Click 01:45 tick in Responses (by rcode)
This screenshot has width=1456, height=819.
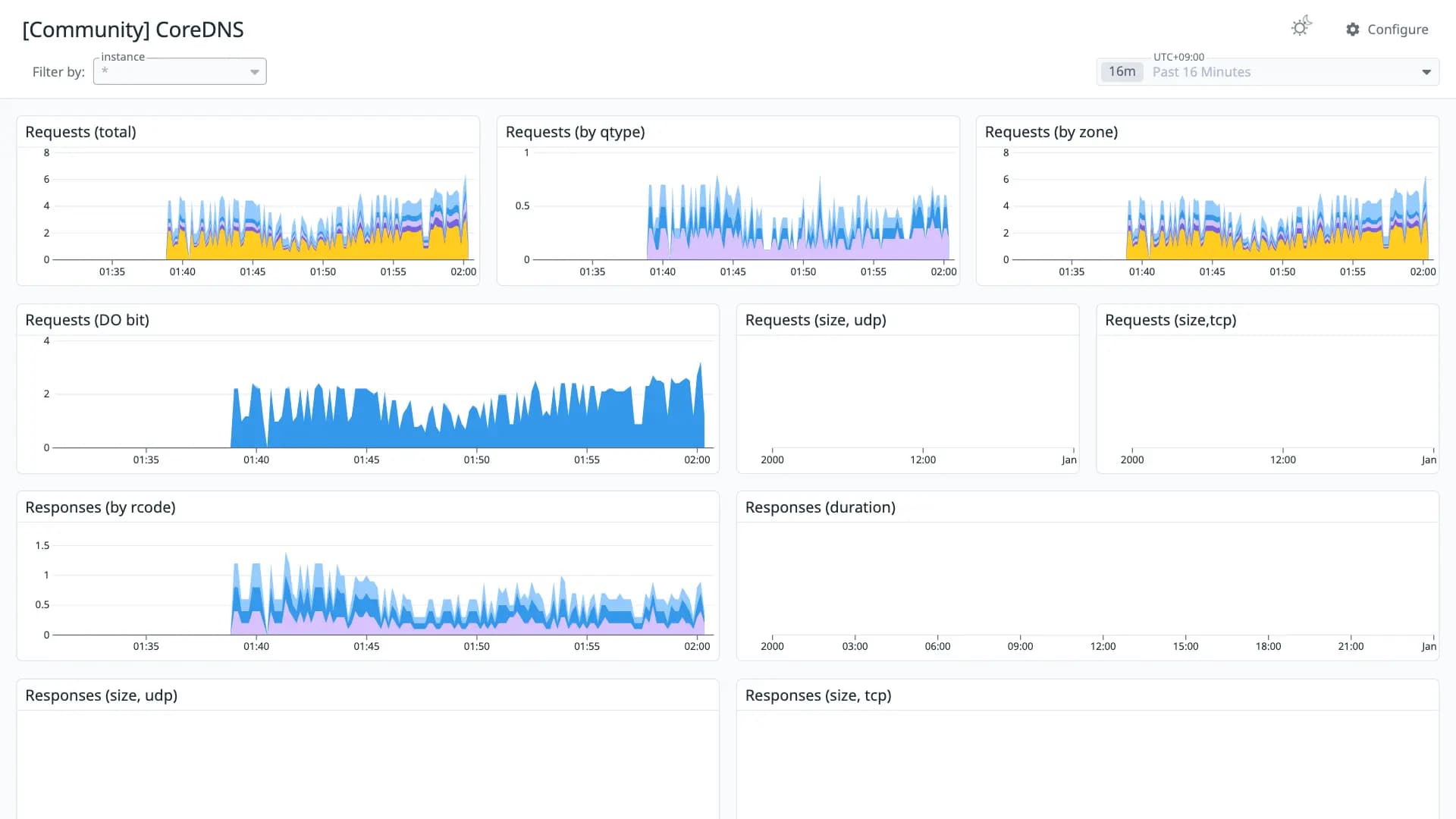coord(366,646)
